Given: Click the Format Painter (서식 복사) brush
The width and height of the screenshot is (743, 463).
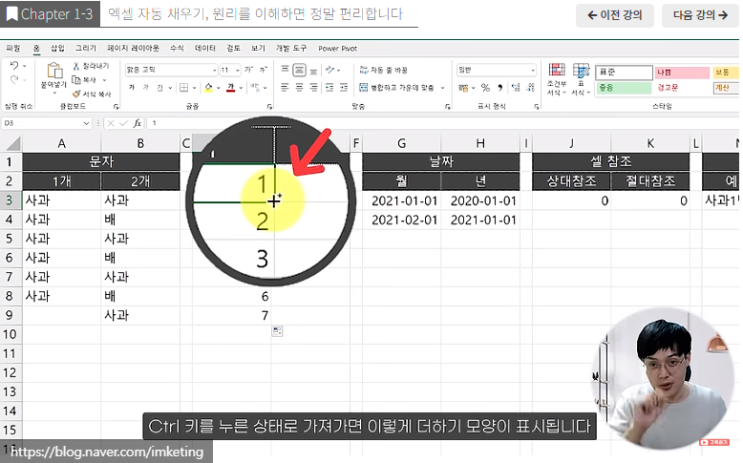Looking at the screenshot, I should point(76,94).
